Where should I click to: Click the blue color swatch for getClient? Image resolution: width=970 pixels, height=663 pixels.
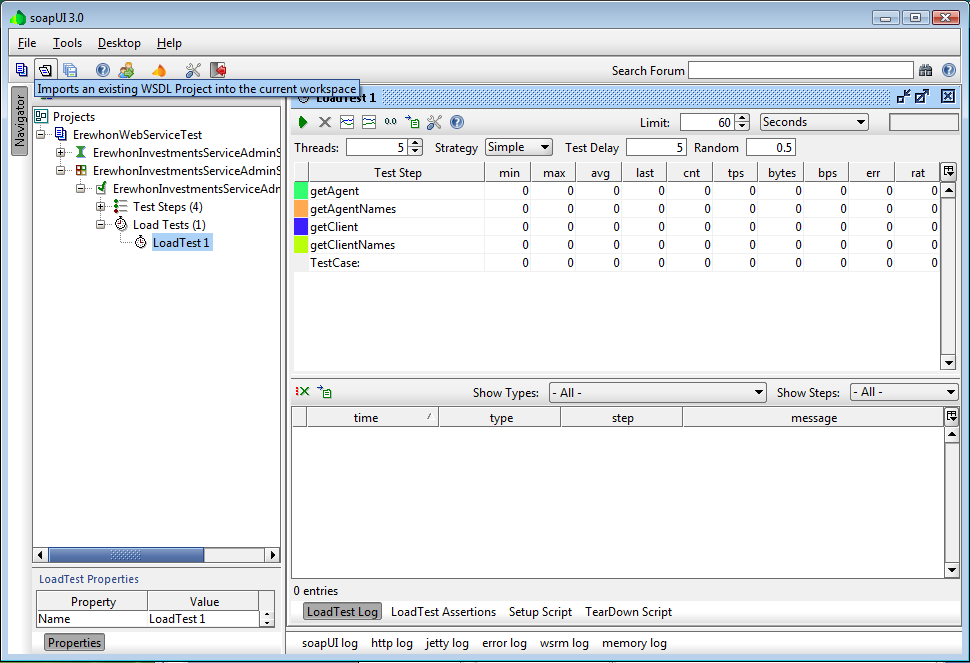click(301, 226)
